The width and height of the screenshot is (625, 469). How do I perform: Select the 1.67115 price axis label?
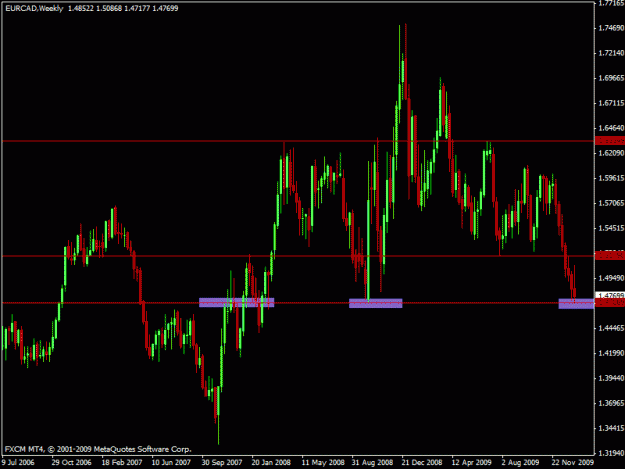pyautogui.click(x=611, y=103)
